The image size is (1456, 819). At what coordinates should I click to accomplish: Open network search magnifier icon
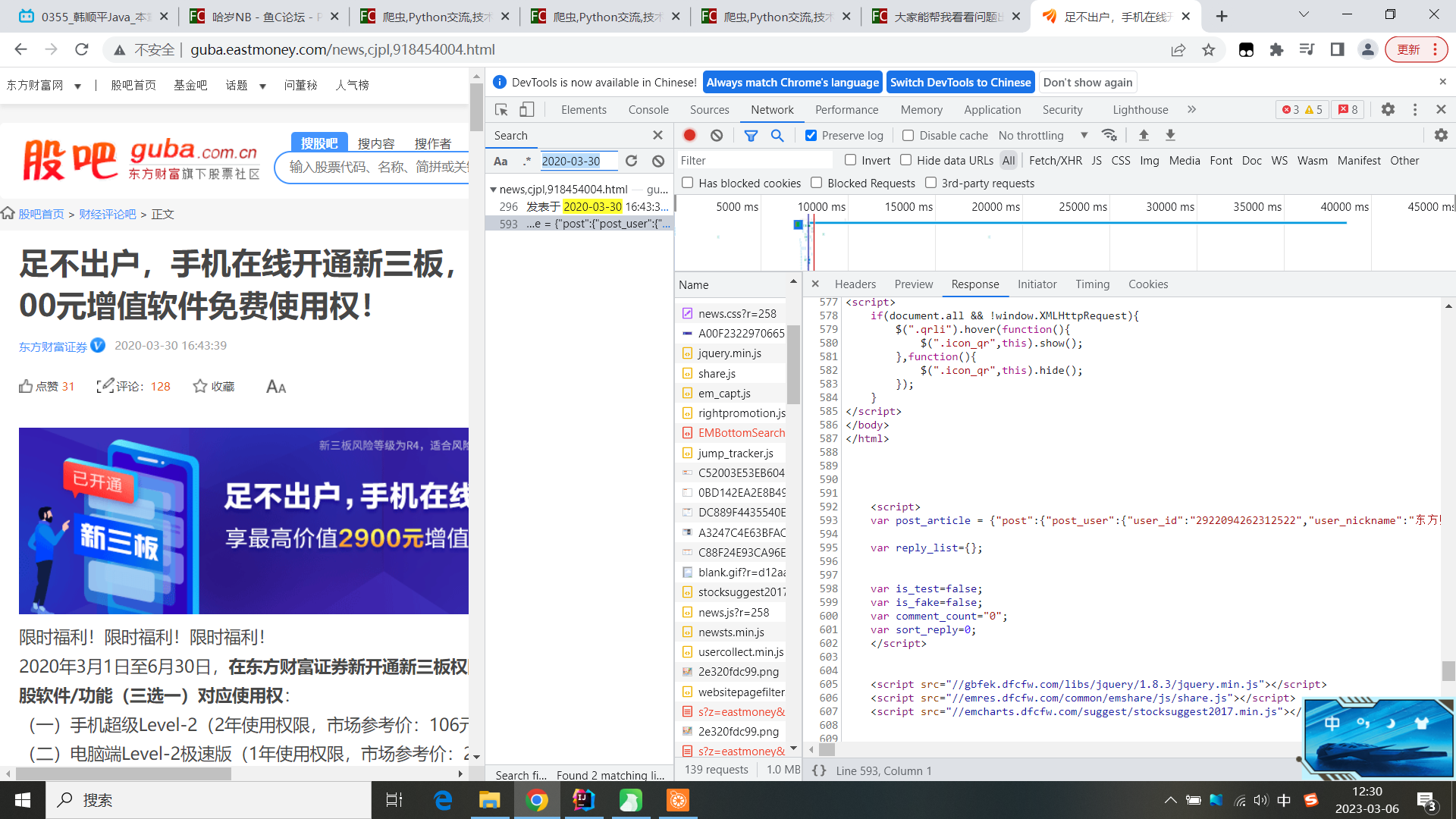tap(777, 135)
